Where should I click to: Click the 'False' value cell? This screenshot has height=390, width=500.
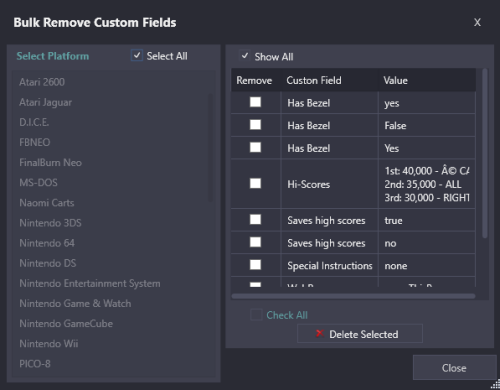tap(427, 125)
